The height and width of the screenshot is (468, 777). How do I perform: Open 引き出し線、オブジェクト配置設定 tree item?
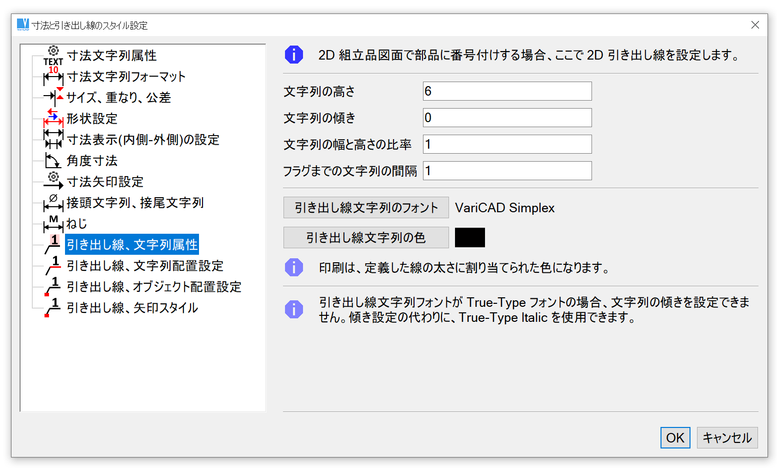point(153,287)
